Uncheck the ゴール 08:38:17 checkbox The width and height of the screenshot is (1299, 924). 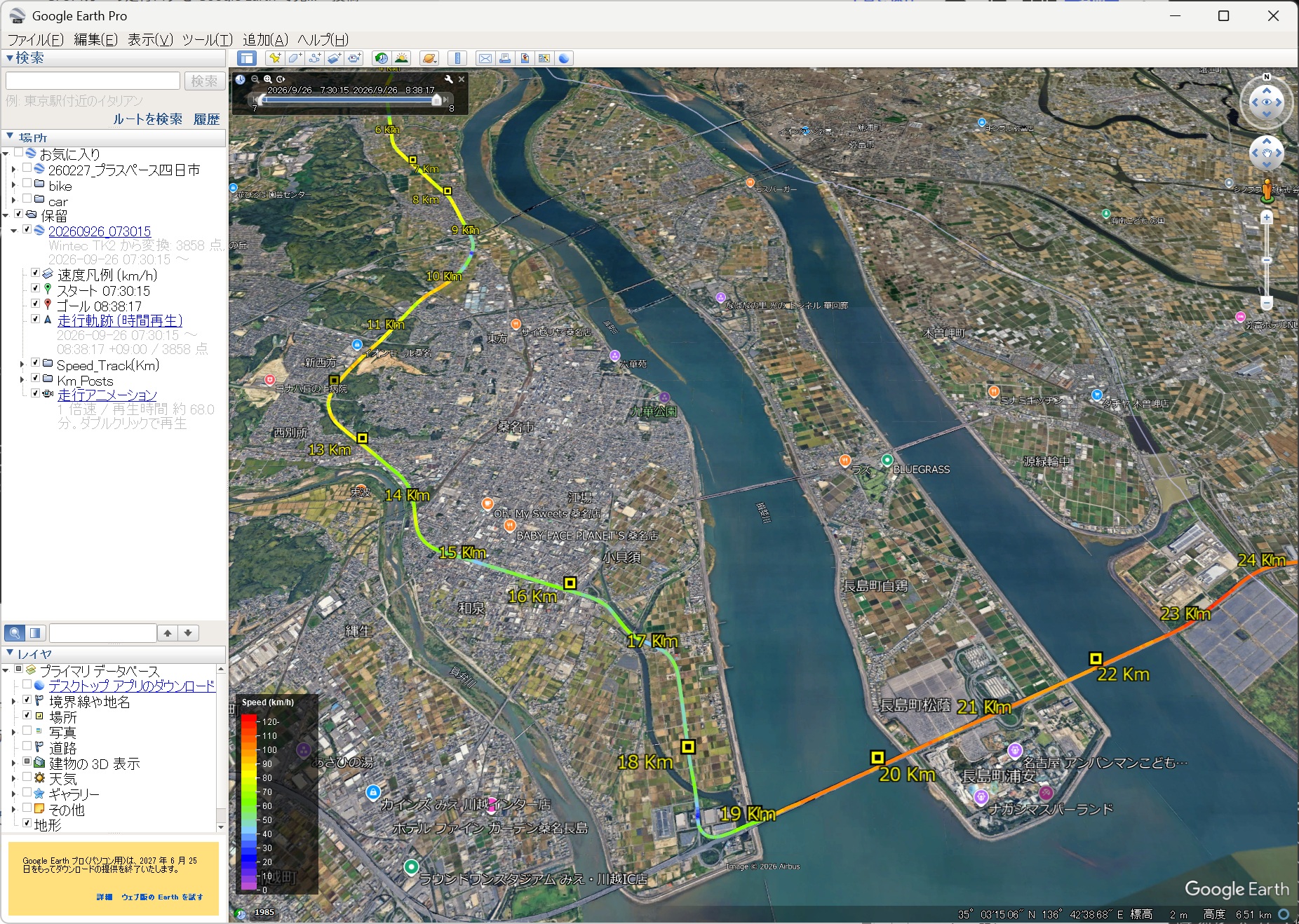pyautogui.click(x=35, y=304)
